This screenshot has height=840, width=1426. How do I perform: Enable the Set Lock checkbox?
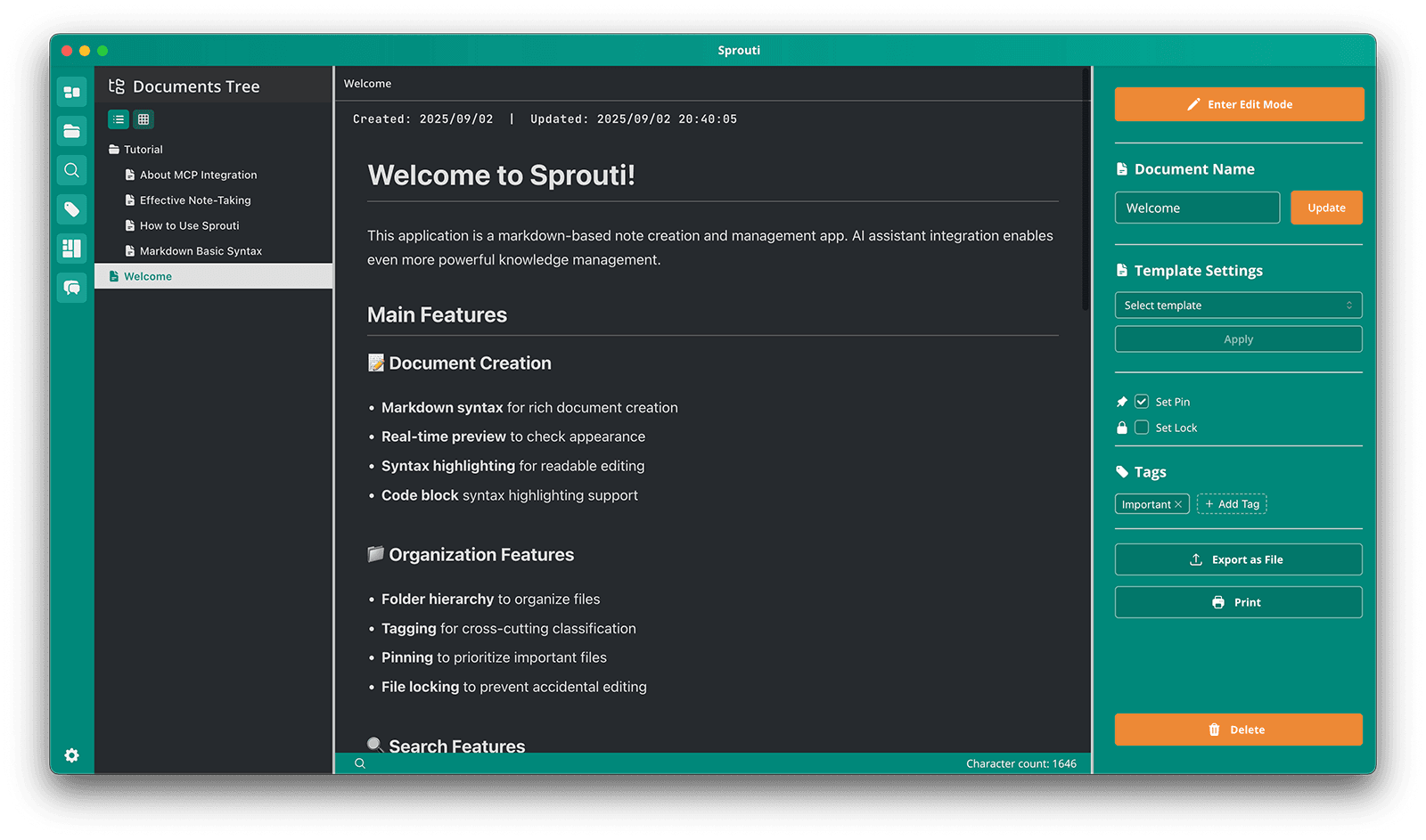[x=1141, y=428]
